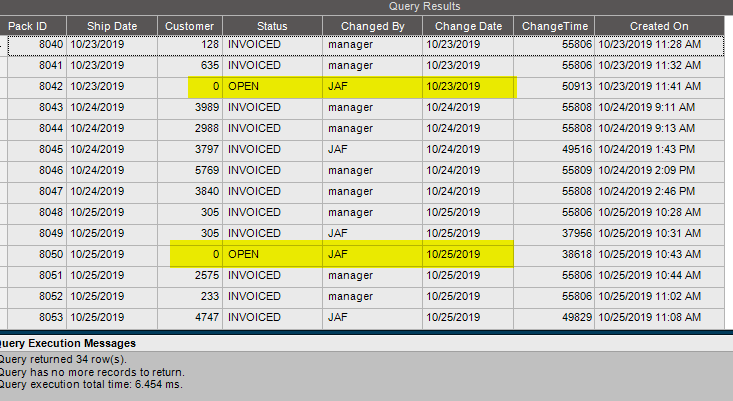Click the Created On column header

pyautogui.click(x=659, y=26)
